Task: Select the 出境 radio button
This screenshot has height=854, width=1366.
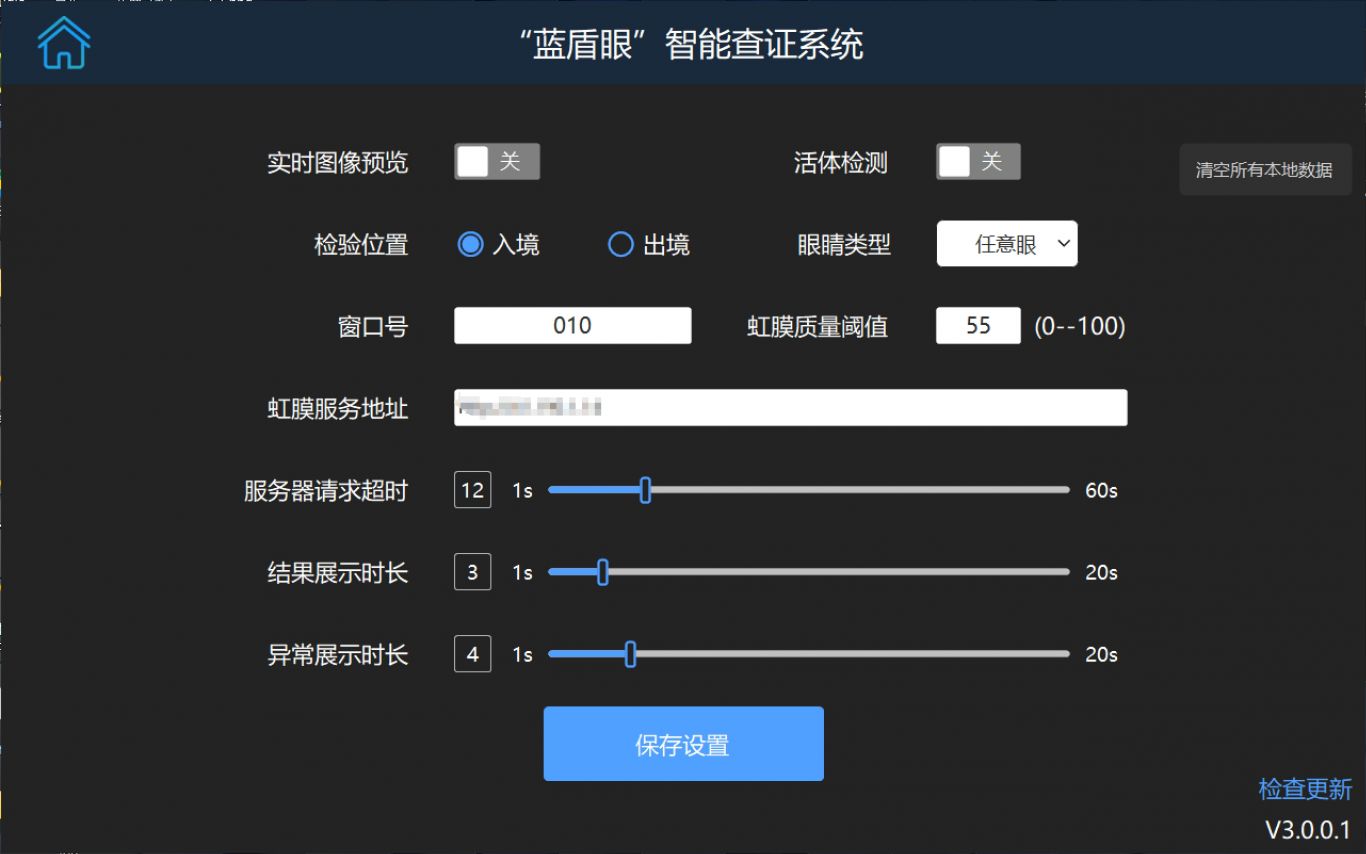Action: point(621,244)
